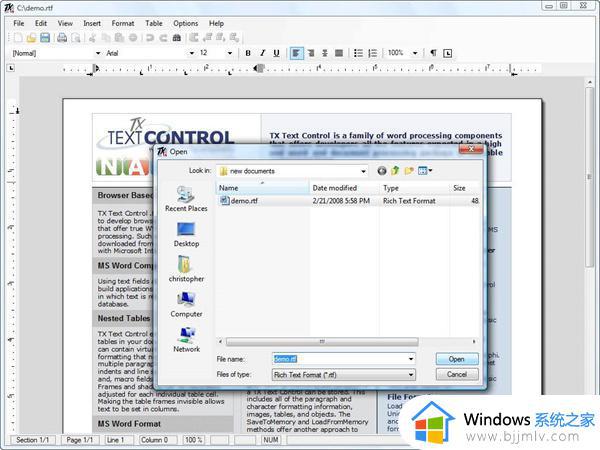The width and height of the screenshot is (600, 450).
Task: Click the Undo arrow icon
Action: (150, 38)
